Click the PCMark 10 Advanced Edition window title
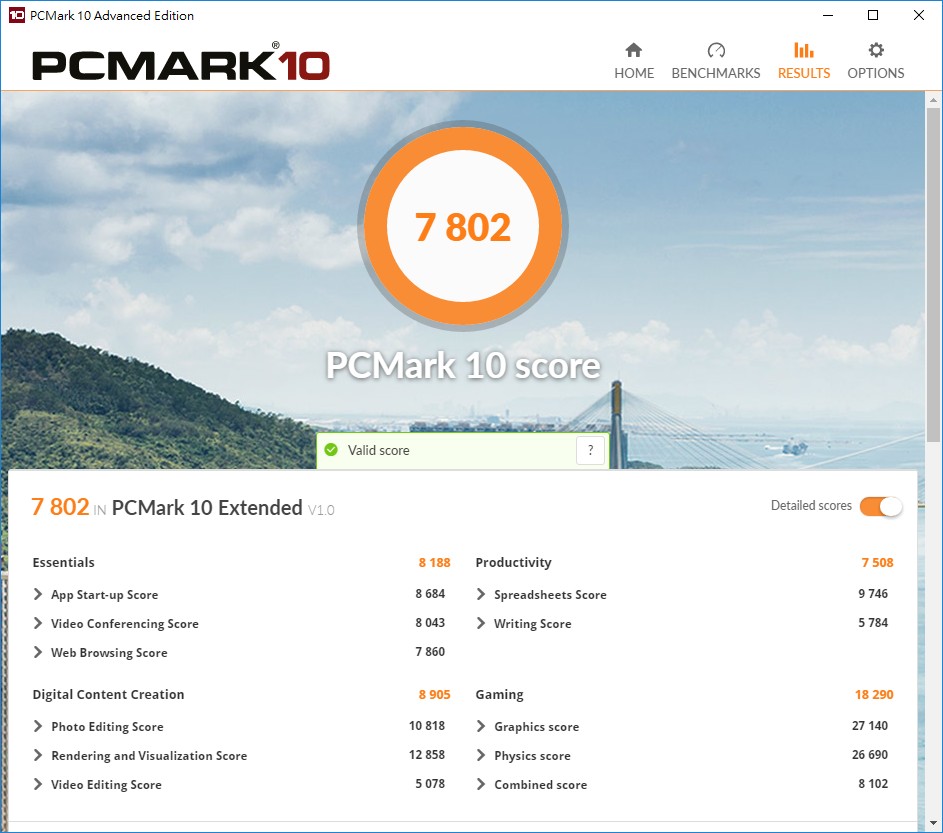943x833 pixels. tap(112, 16)
